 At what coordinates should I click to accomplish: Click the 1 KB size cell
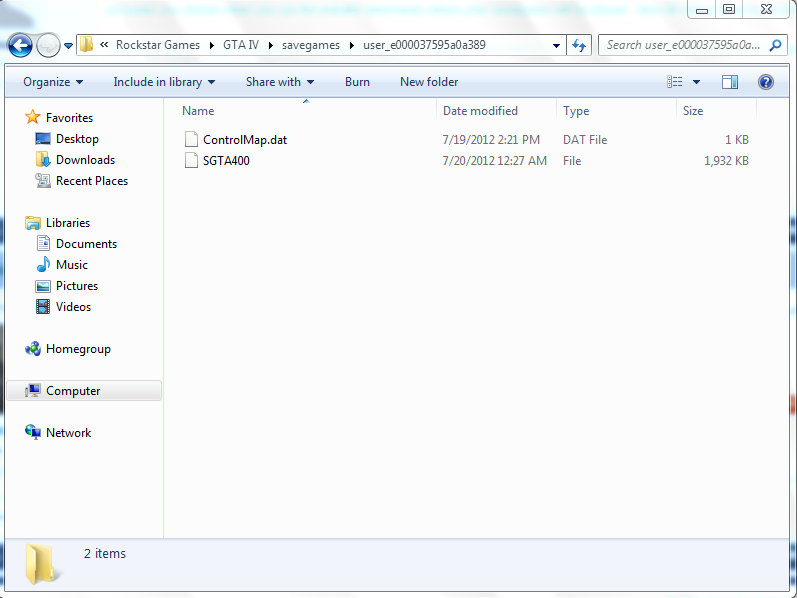(737, 140)
